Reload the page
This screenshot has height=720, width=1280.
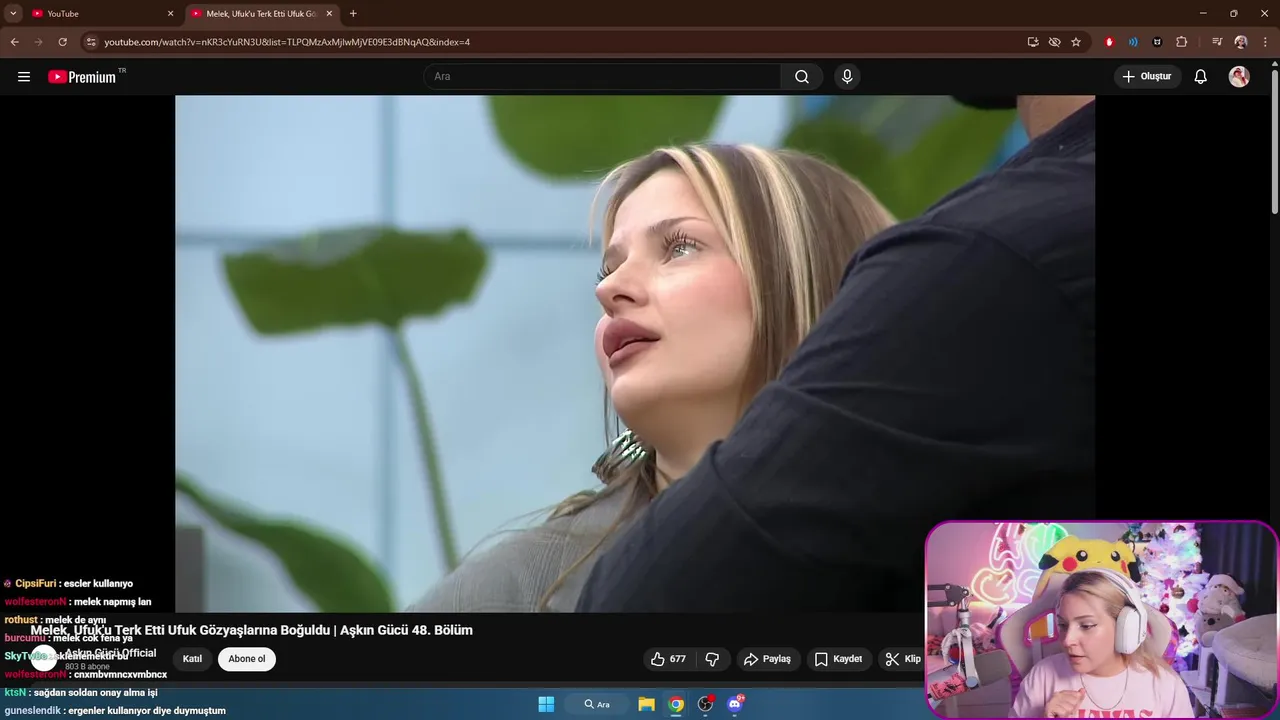62,42
